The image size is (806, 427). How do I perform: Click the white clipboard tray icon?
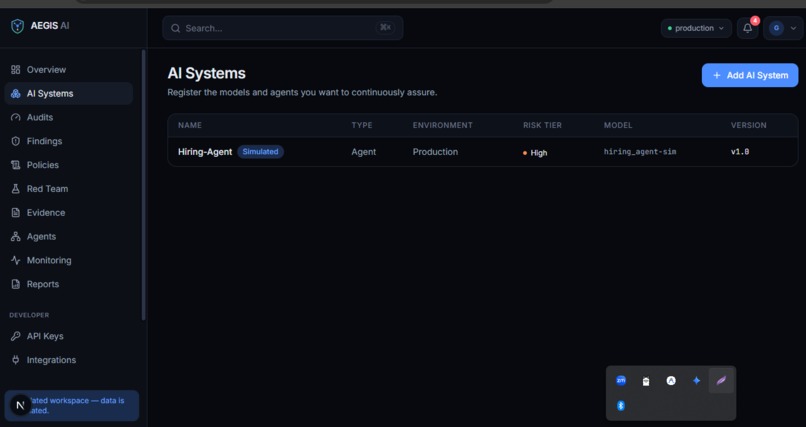pyautogui.click(x=646, y=381)
